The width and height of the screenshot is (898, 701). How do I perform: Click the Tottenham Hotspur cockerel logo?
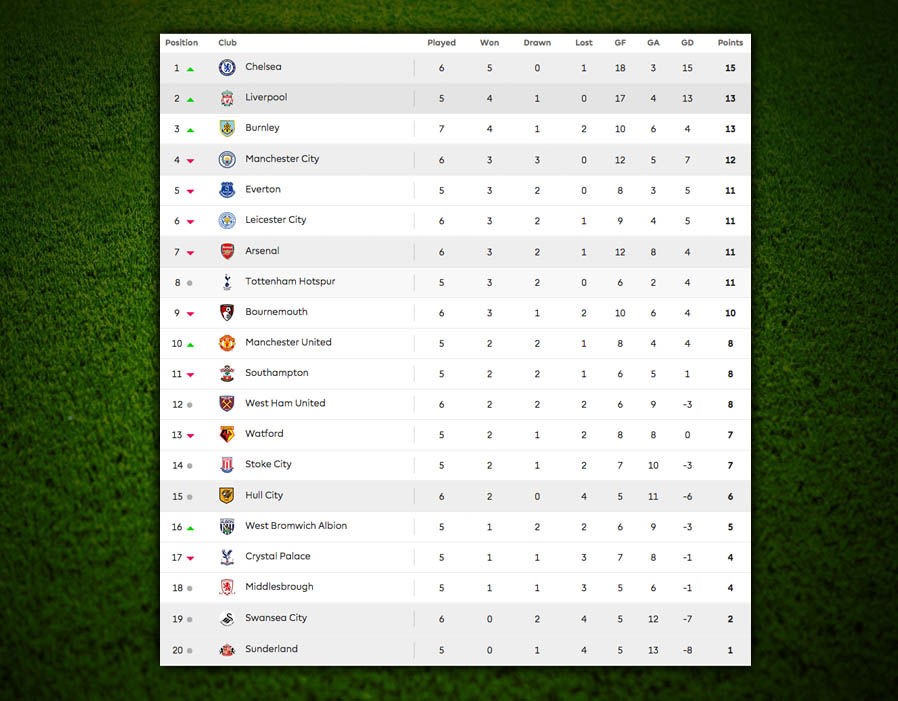[227, 282]
